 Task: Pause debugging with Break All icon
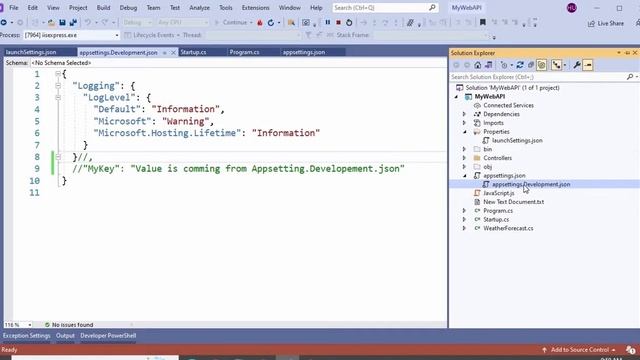point(327,22)
